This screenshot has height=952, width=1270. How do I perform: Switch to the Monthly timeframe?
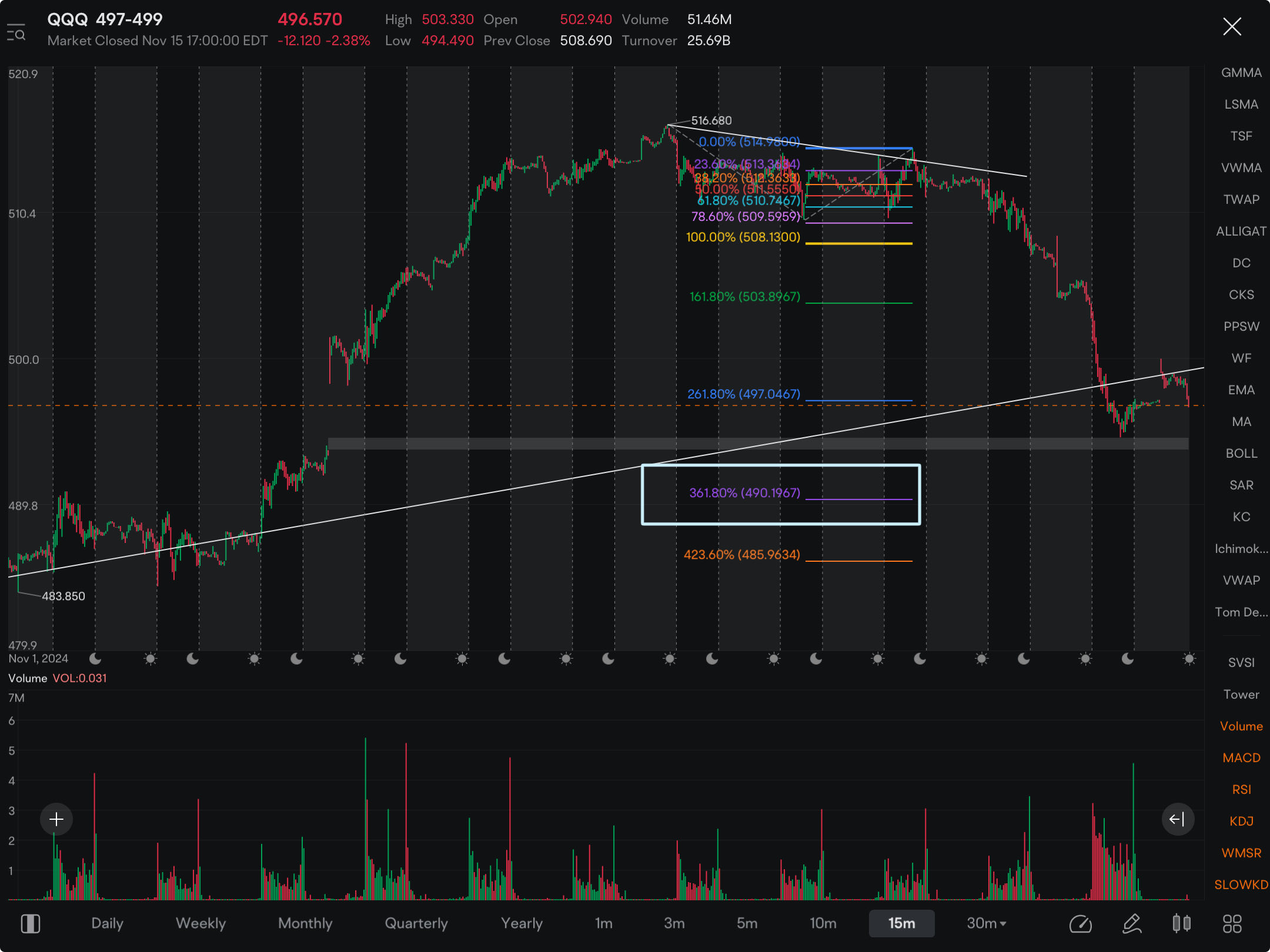[305, 923]
